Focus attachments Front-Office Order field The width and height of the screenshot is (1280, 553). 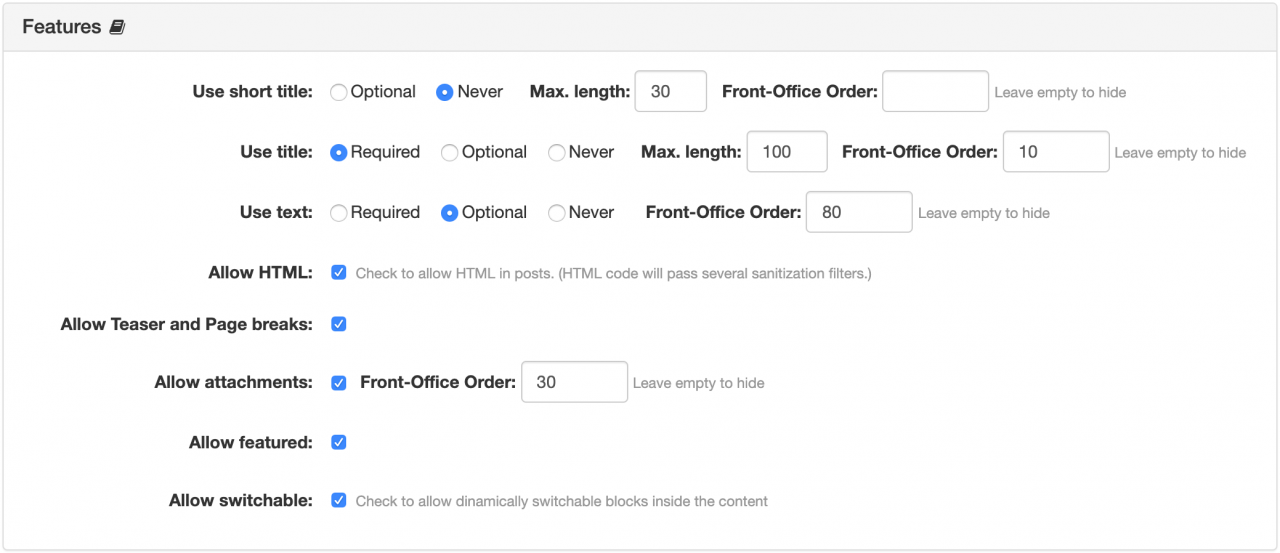pyautogui.click(x=575, y=382)
